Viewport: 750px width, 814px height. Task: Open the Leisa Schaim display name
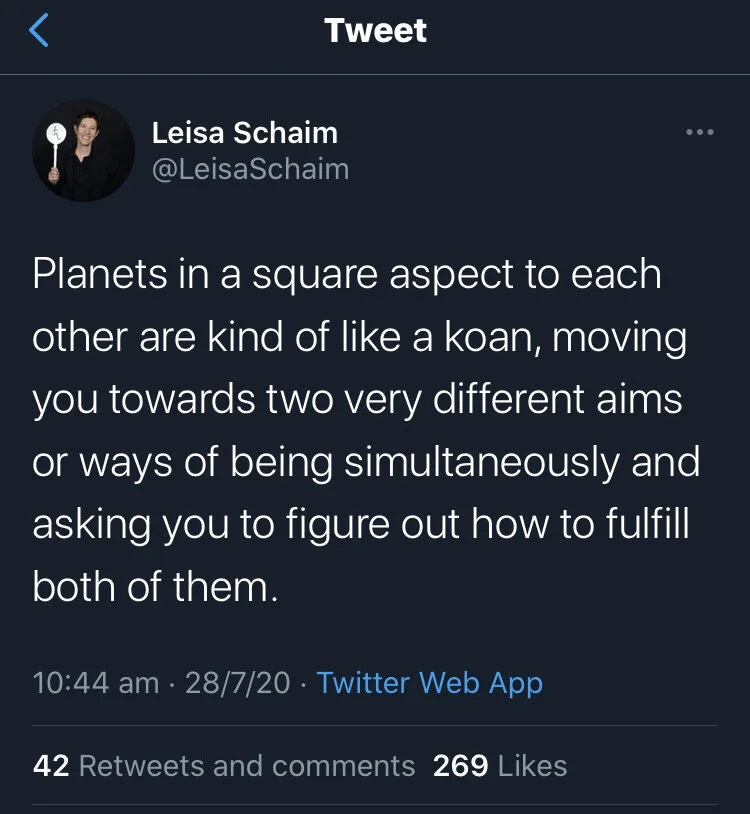pyautogui.click(x=244, y=132)
